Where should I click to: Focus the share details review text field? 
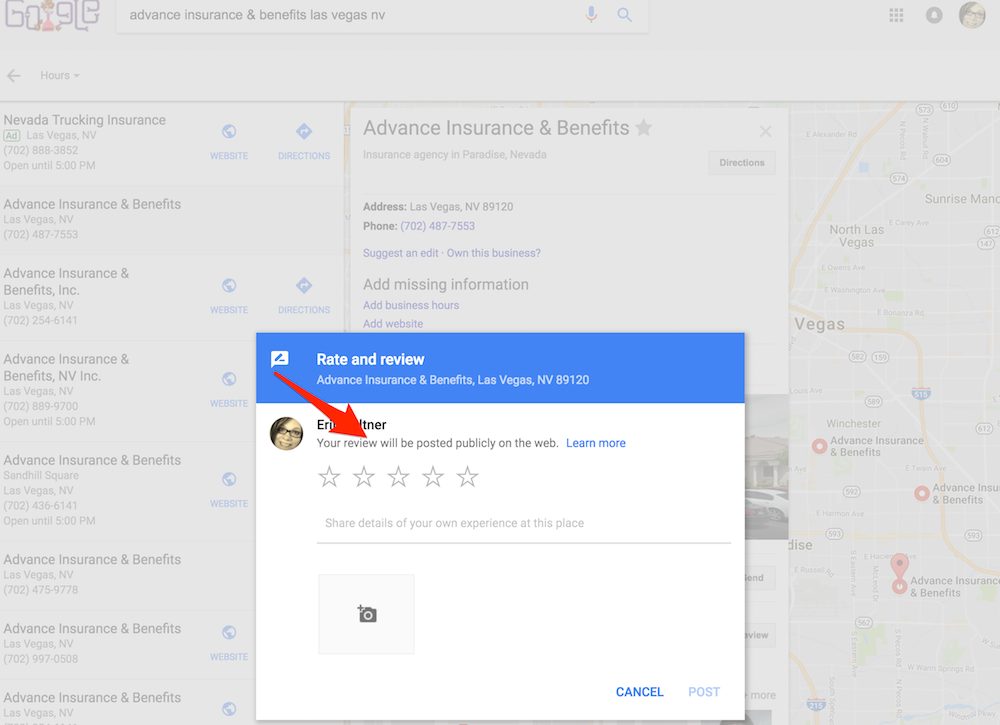tap(524, 524)
